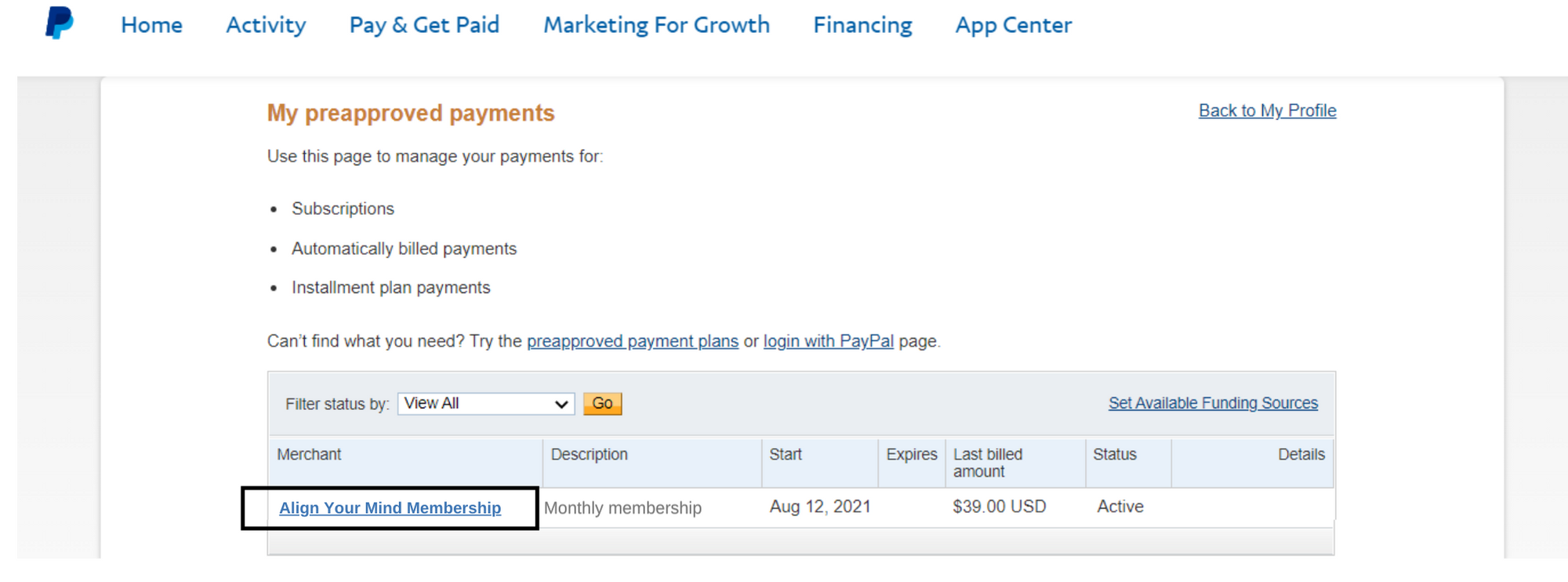Viewport: 1568px width, 582px height.
Task: Click the Last billed amount header
Action: pyautogui.click(x=988, y=463)
